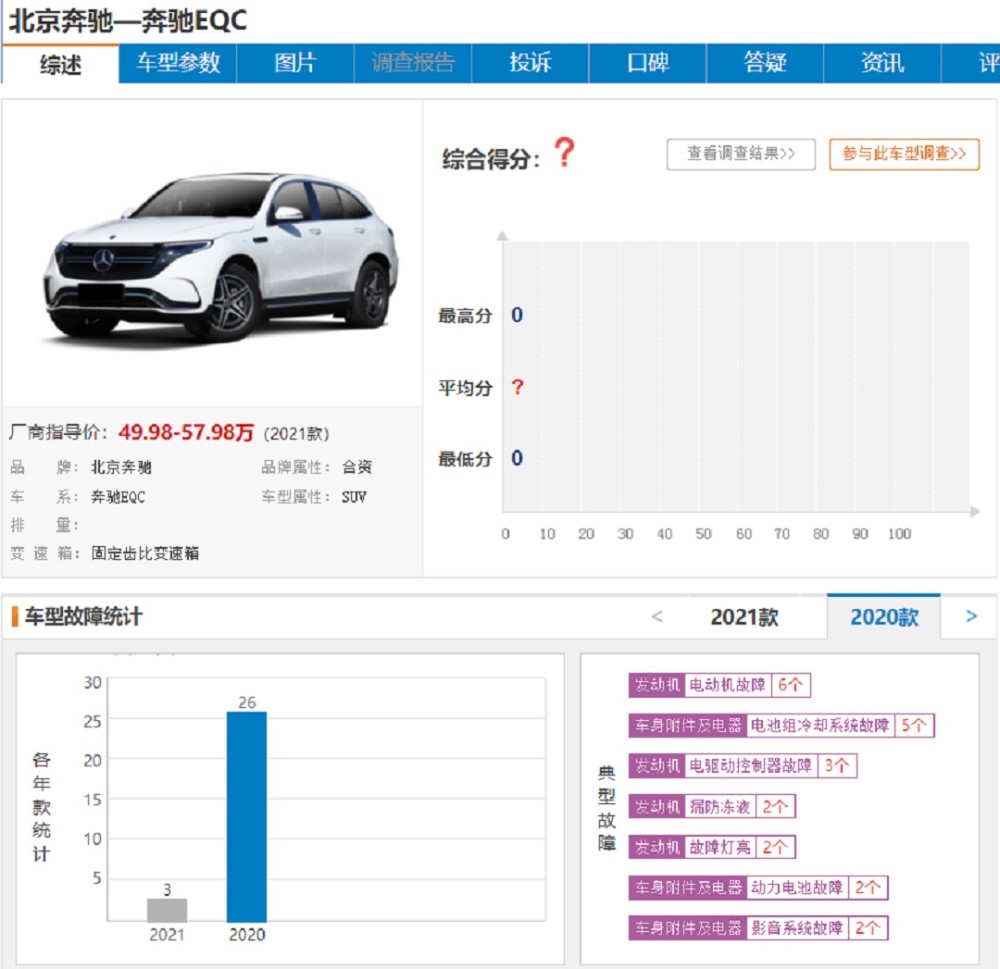The height and width of the screenshot is (969, 1000).
Task: Click the gray 2021 bar in chart
Action: [167, 910]
